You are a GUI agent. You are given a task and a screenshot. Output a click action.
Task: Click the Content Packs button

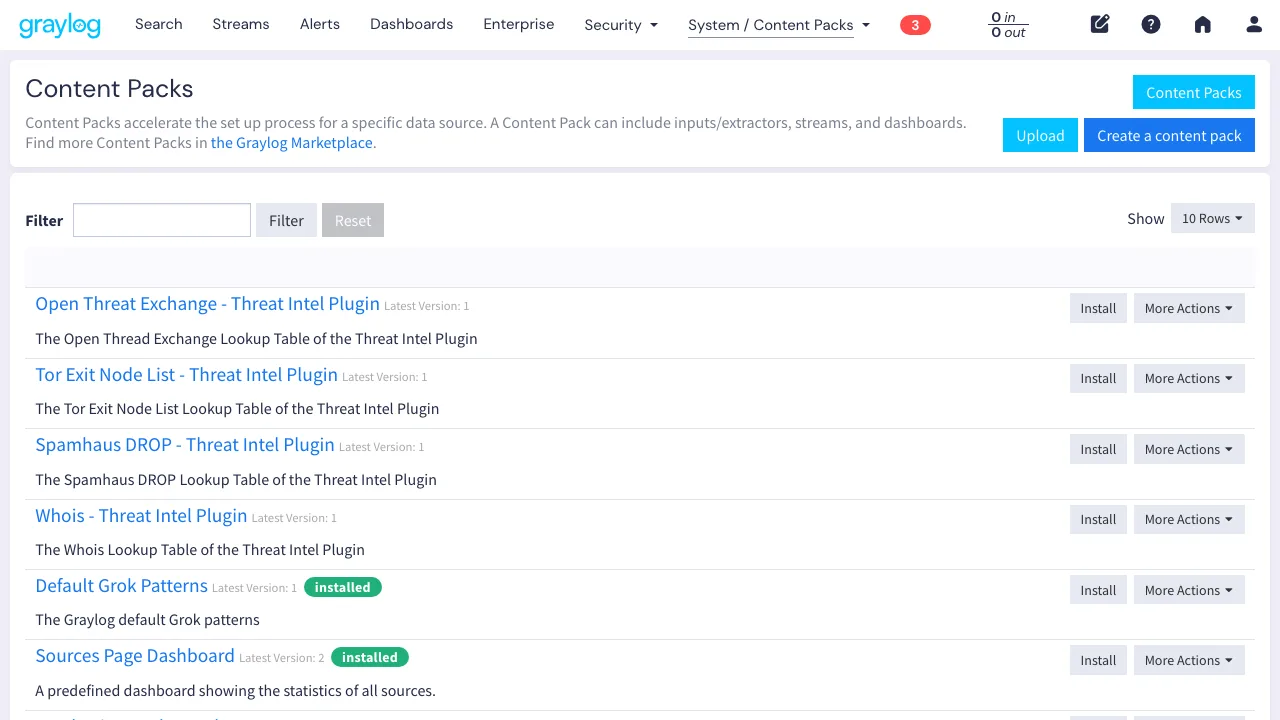point(1194,92)
